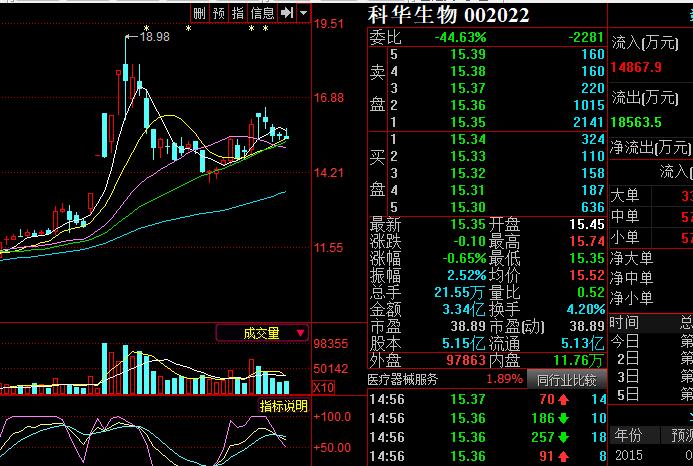
Task: Click the 最高 value 15.74
Action: (x=586, y=241)
